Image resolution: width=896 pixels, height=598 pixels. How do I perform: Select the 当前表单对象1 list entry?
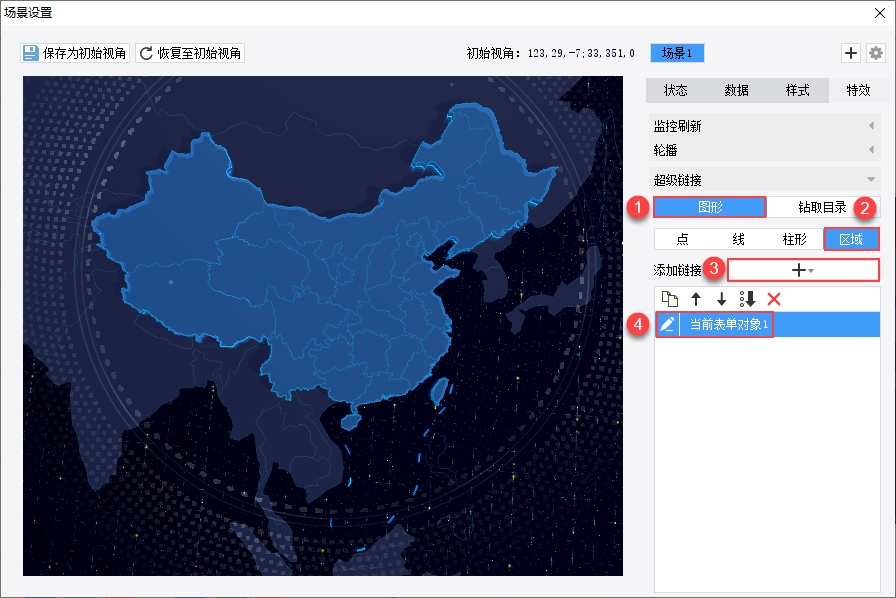pos(767,324)
